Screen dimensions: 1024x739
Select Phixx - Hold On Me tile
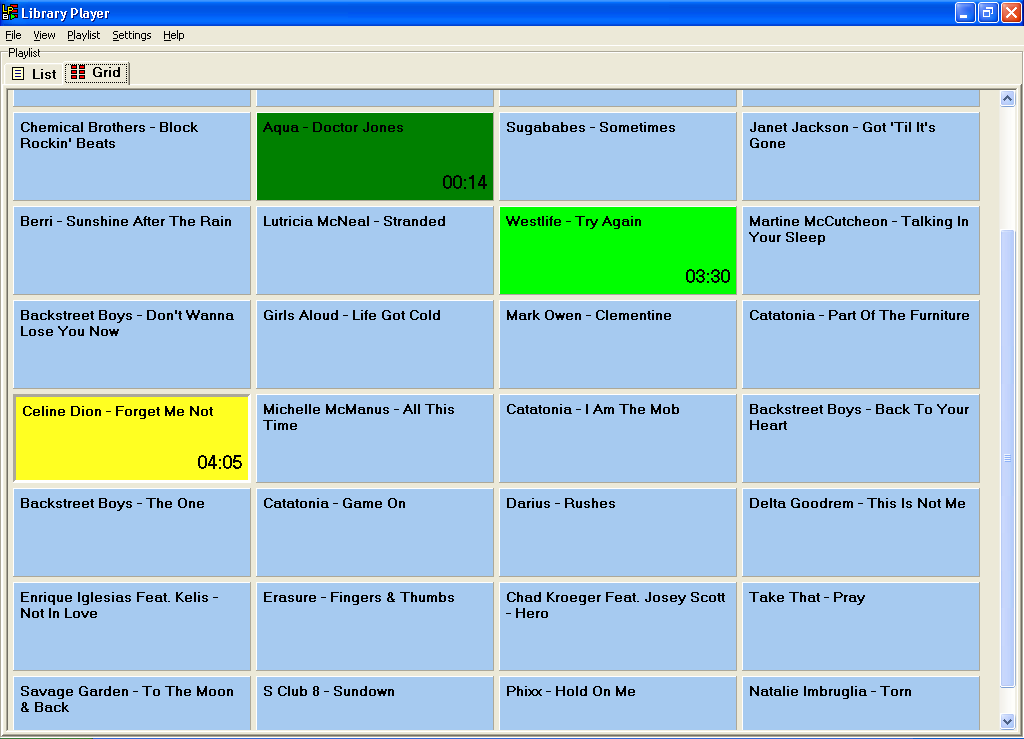point(618,703)
